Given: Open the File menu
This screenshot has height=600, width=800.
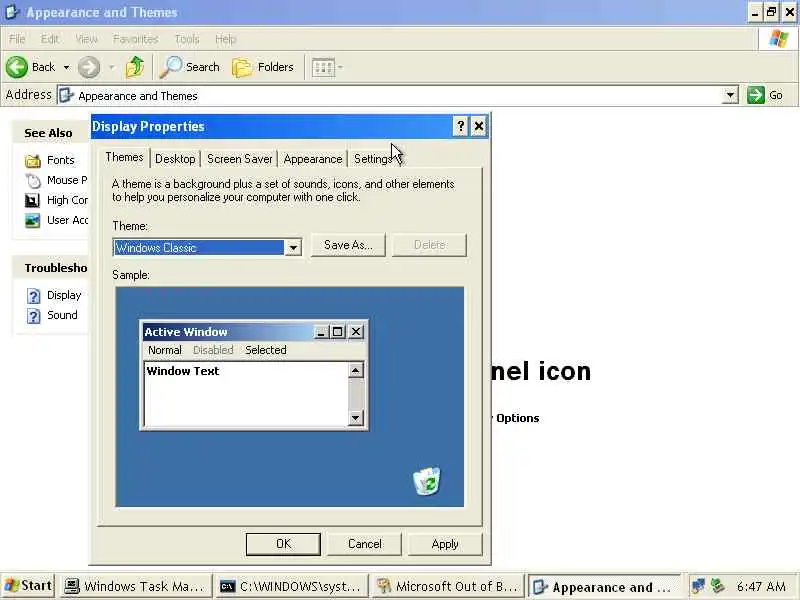Looking at the screenshot, I should [17, 39].
